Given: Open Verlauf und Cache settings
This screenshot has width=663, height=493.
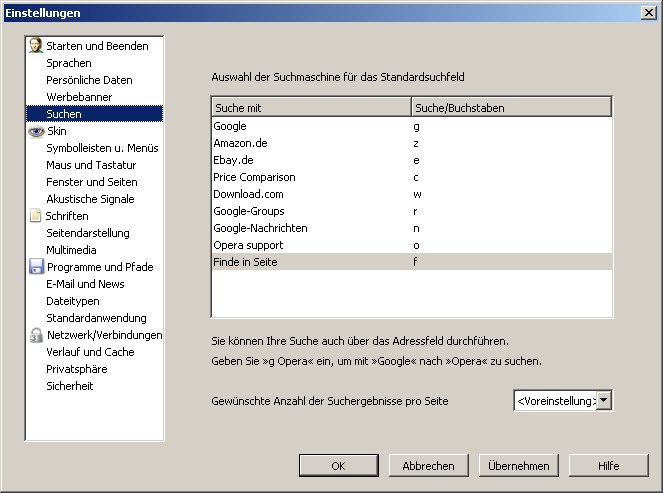Looking at the screenshot, I should (90, 352).
